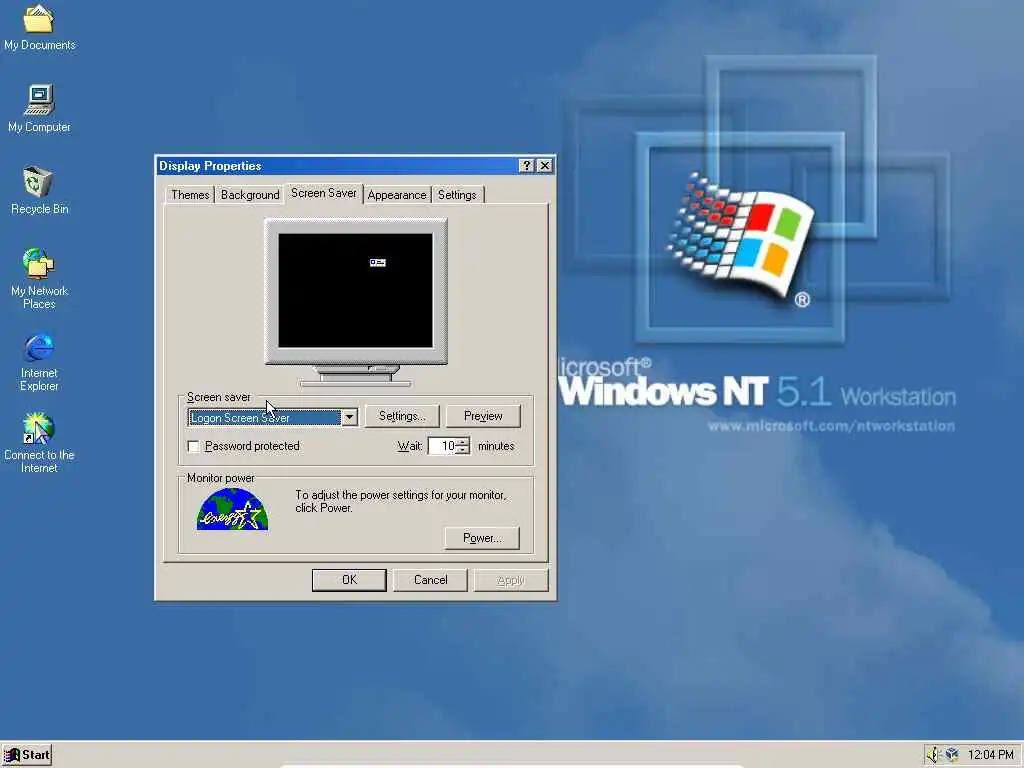
Task: Click the Energy Star logo icon
Action: [x=232, y=509]
